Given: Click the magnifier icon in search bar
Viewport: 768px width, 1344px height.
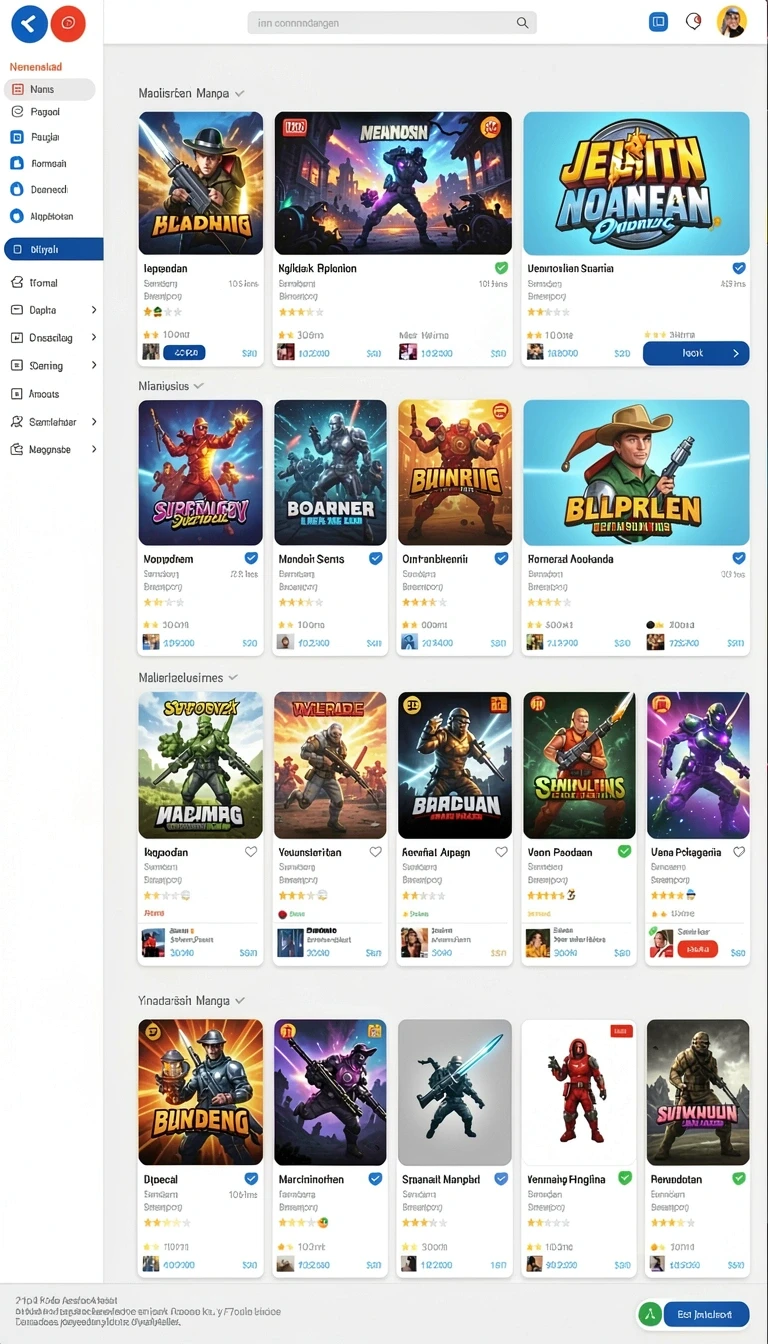Looking at the screenshot, I should [x=522, y=23].
